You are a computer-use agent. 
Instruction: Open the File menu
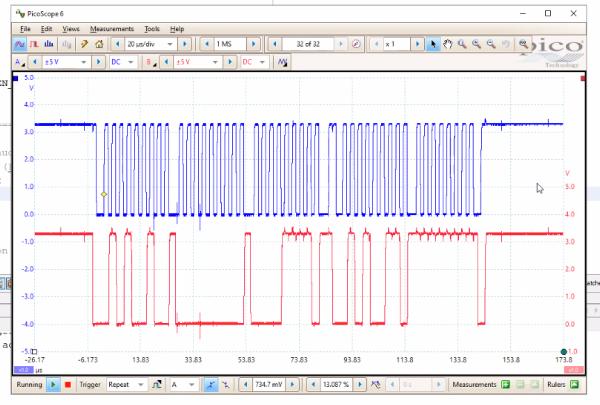coord(25,29)
